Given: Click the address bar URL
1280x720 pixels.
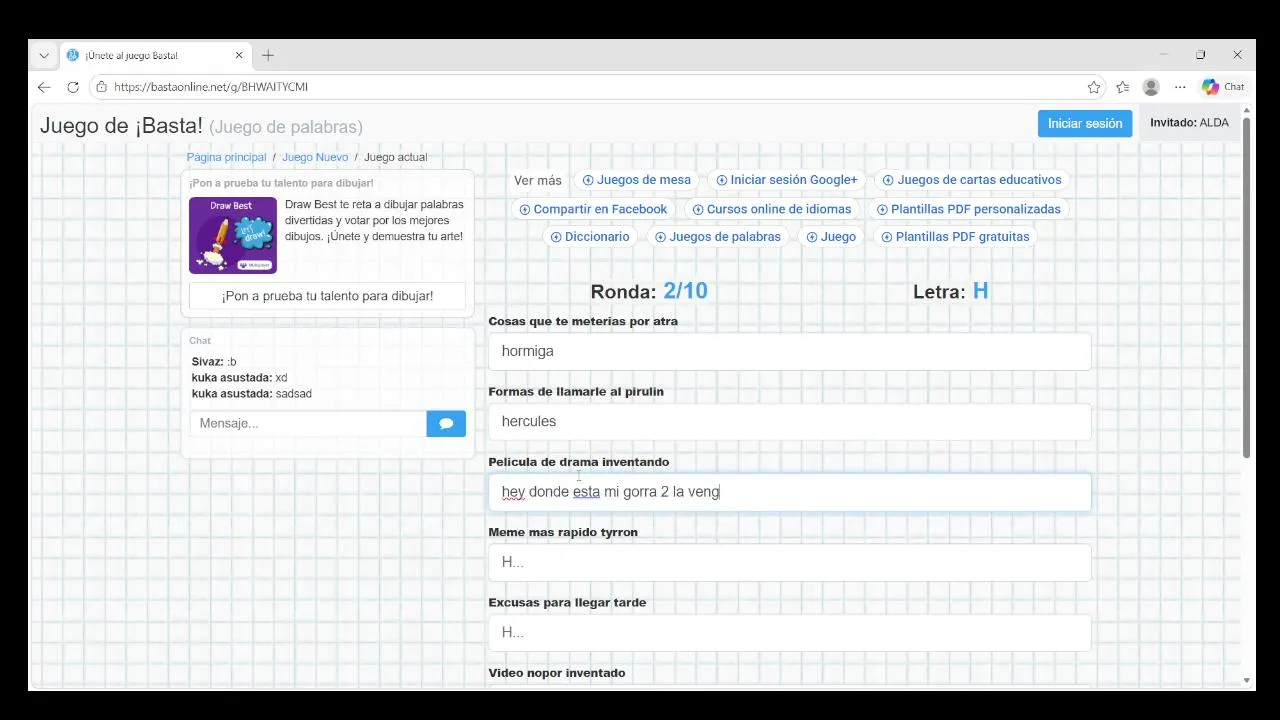Looking at the screenshot, I should (211, 87).
